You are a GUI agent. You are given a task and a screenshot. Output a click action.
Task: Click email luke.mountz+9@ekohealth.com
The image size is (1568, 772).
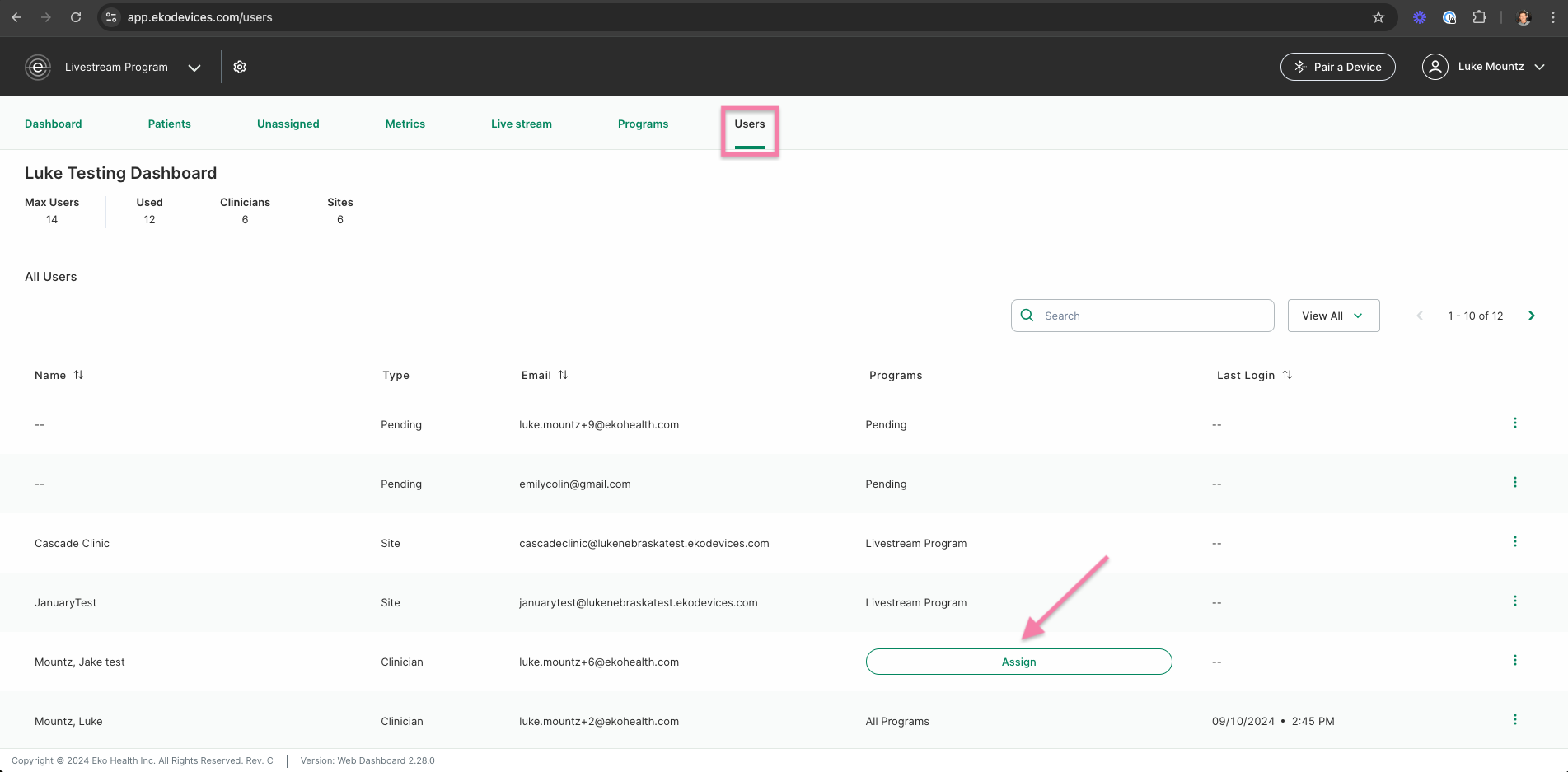[x=599, y=424]
